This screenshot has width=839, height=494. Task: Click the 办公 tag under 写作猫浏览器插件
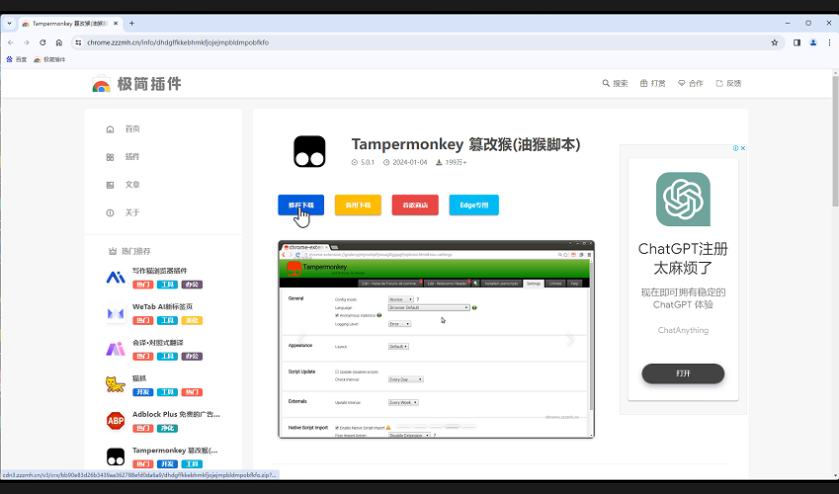point(192,285)
